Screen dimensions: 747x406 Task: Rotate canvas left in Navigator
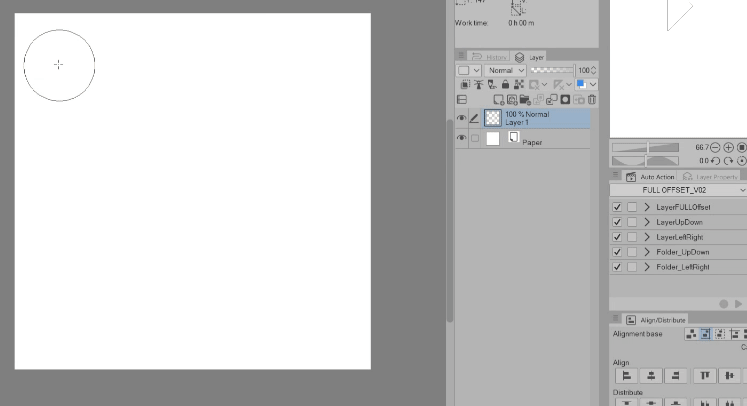(x=715, y=161)
